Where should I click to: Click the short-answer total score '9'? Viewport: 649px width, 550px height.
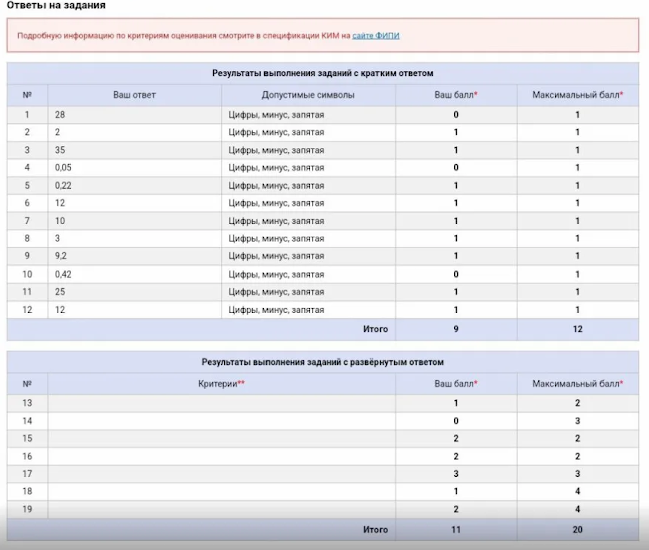coord(456,329)
